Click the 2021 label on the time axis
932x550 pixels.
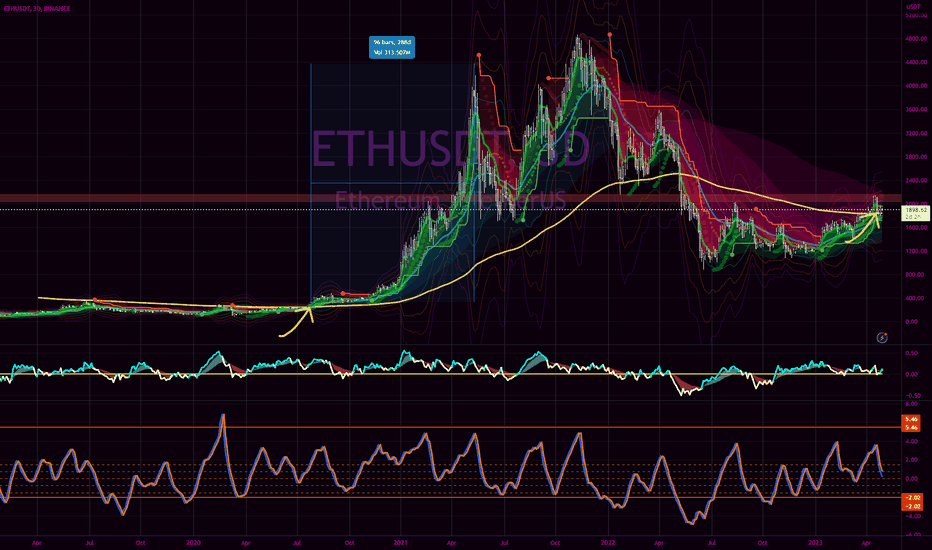[x=401, y=543]
